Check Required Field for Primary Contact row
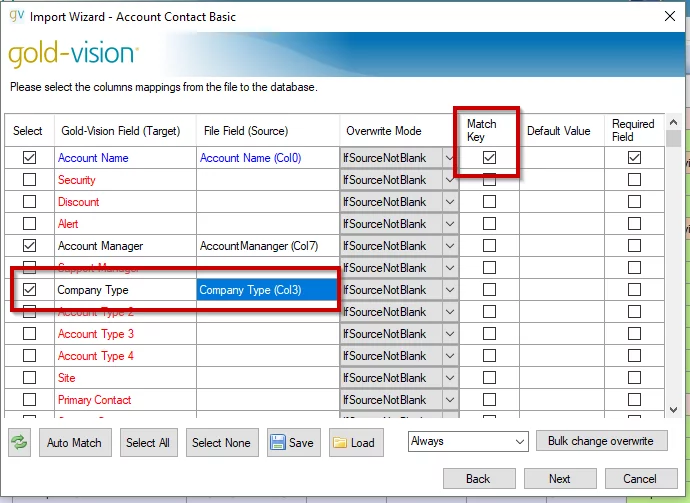The image size is (690, 503). pyautogui.click(x=634, y=400)
